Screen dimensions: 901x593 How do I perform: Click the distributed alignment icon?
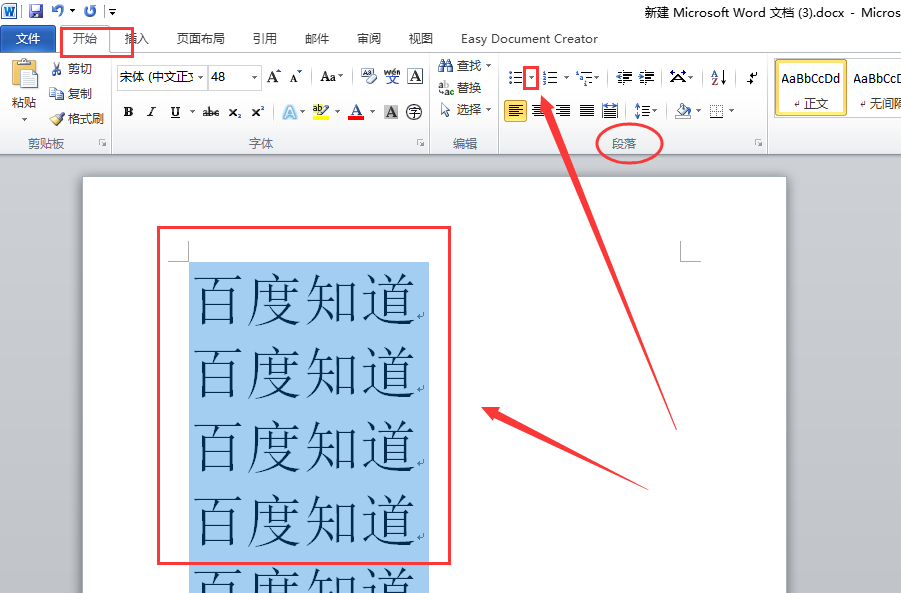[x=610, y=110]
